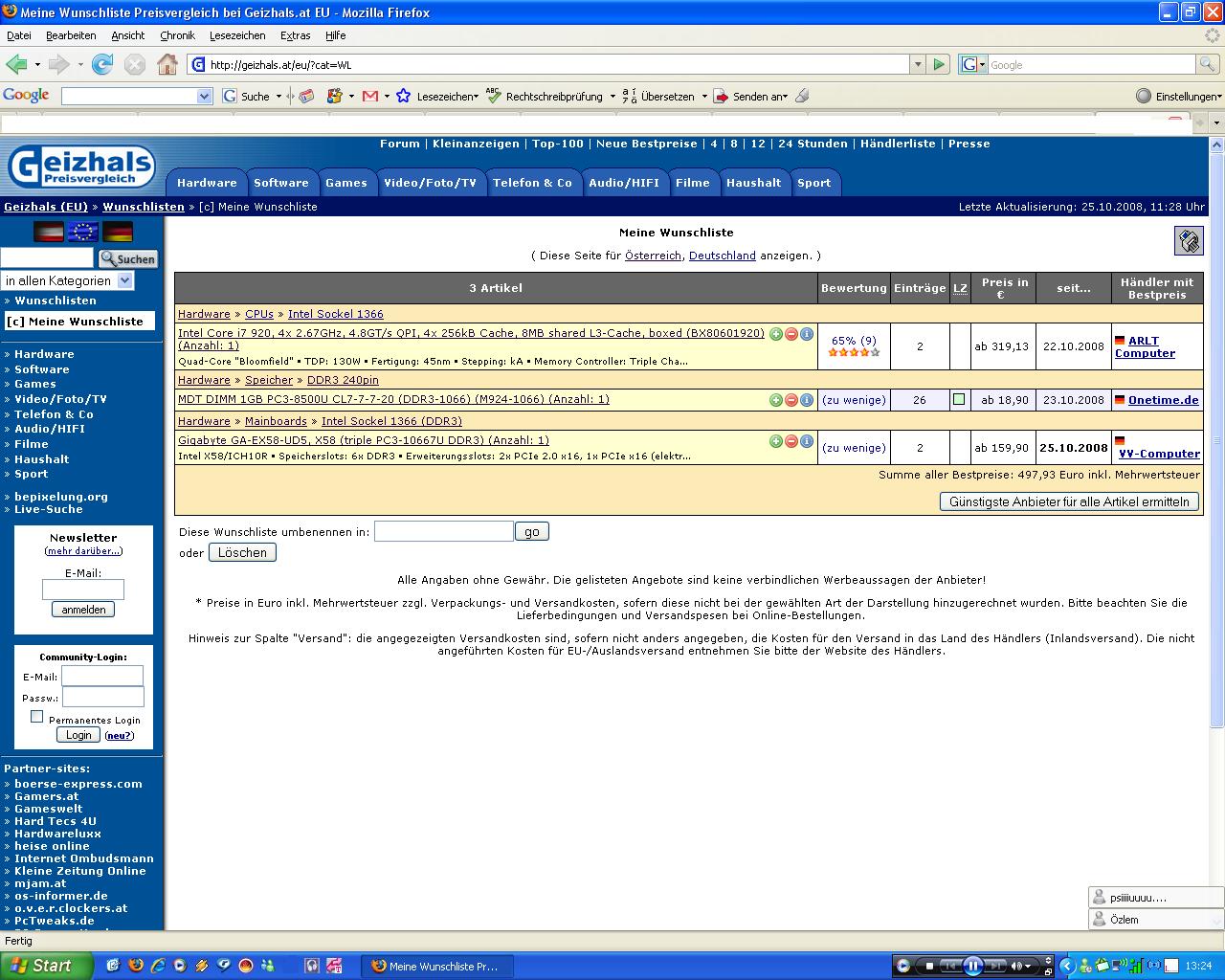Image resolution: width=1225 pixels, height=980 pixels.
Task: Click the Geizhals Preisvergleich logo
Action: click(81, 167)
